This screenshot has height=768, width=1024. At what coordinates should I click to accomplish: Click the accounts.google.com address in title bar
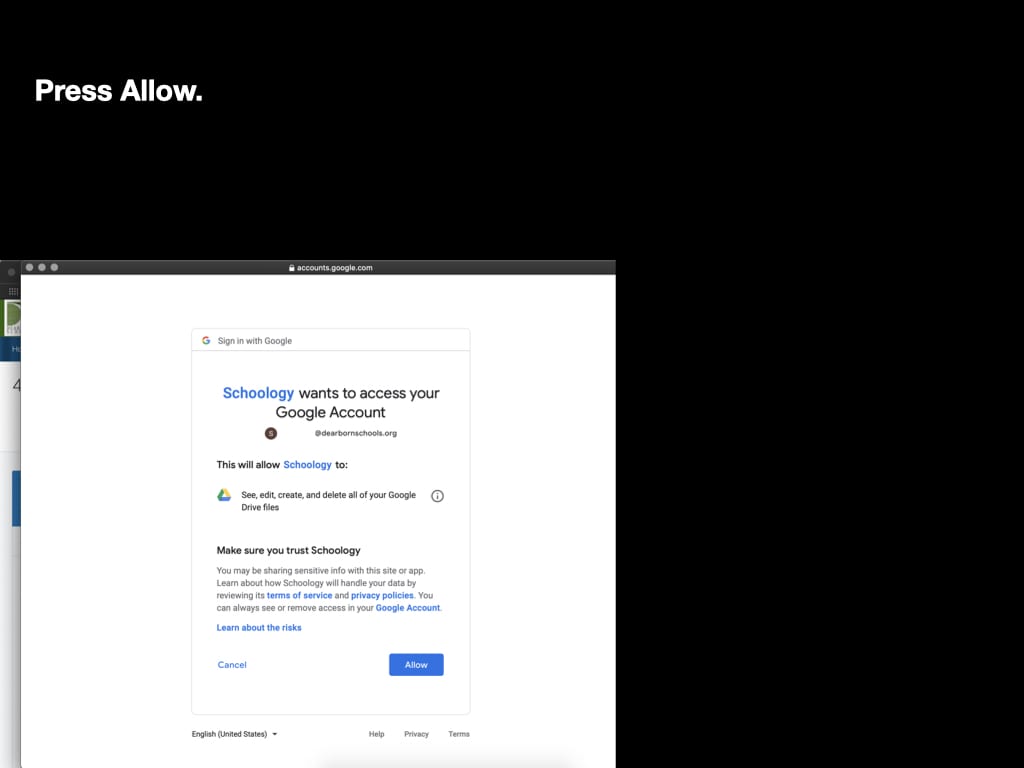click(x=334, y=268)
